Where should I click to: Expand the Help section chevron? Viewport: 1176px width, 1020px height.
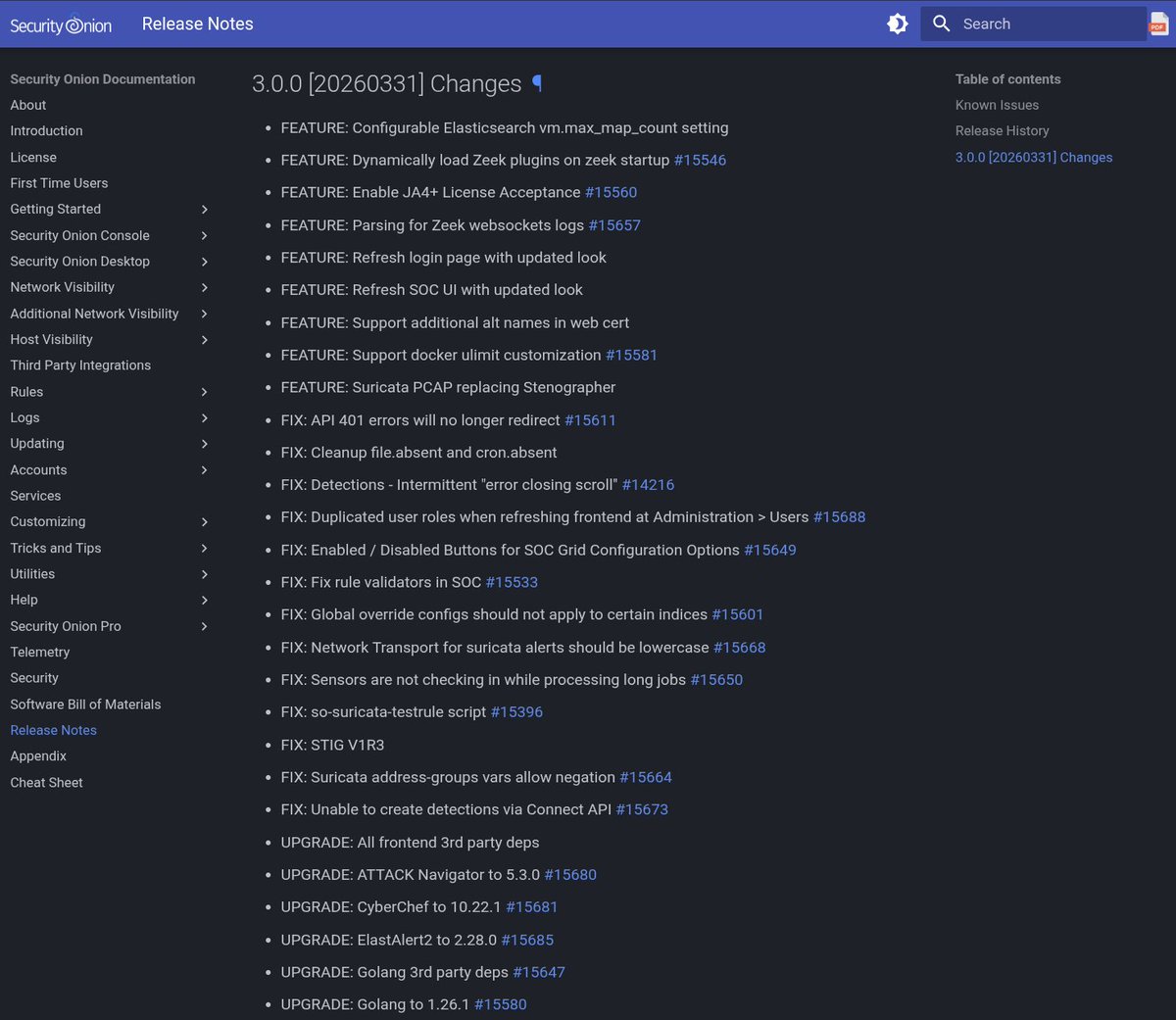[204, 600]
